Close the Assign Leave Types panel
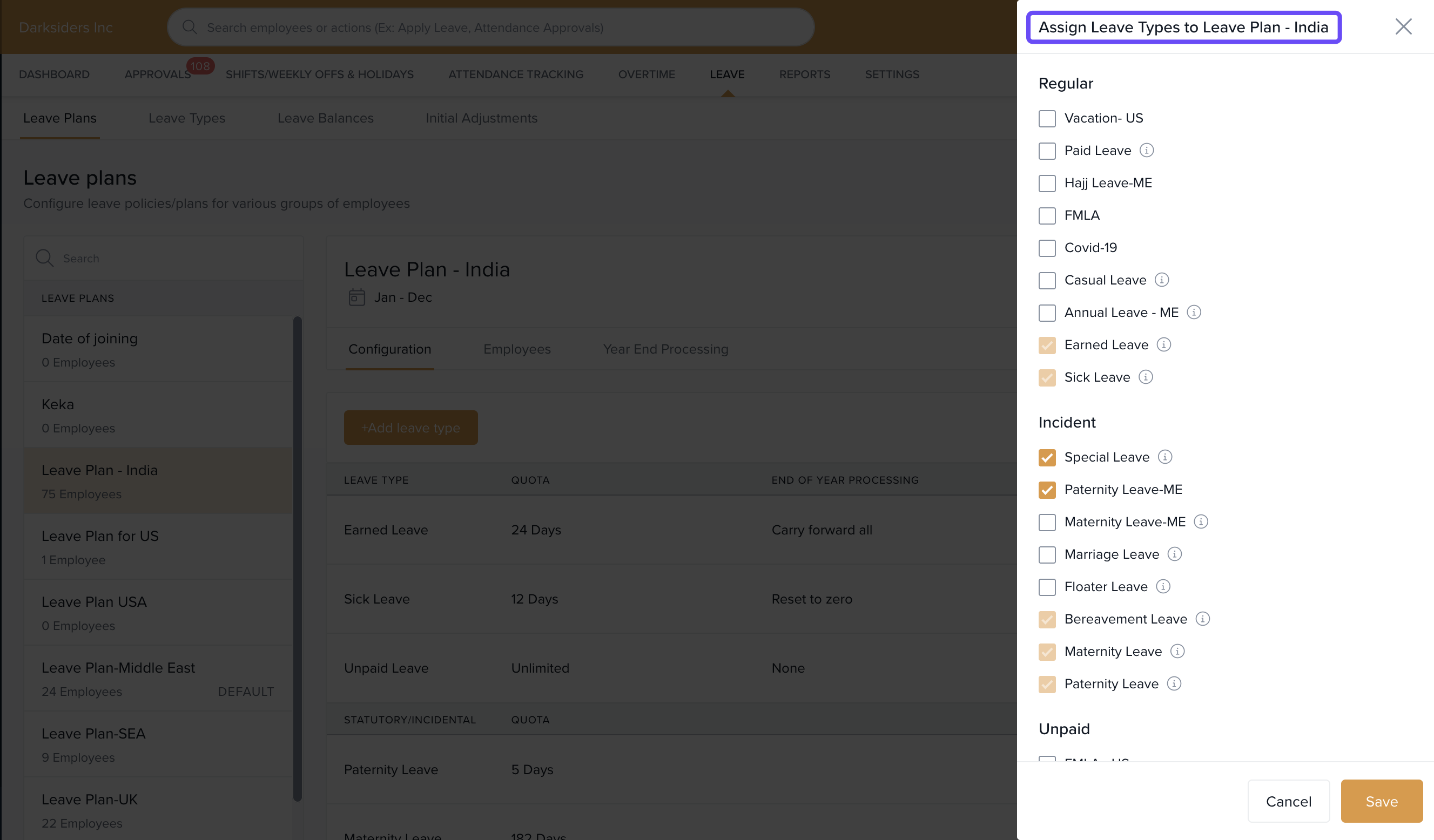 click(1403, 27)
